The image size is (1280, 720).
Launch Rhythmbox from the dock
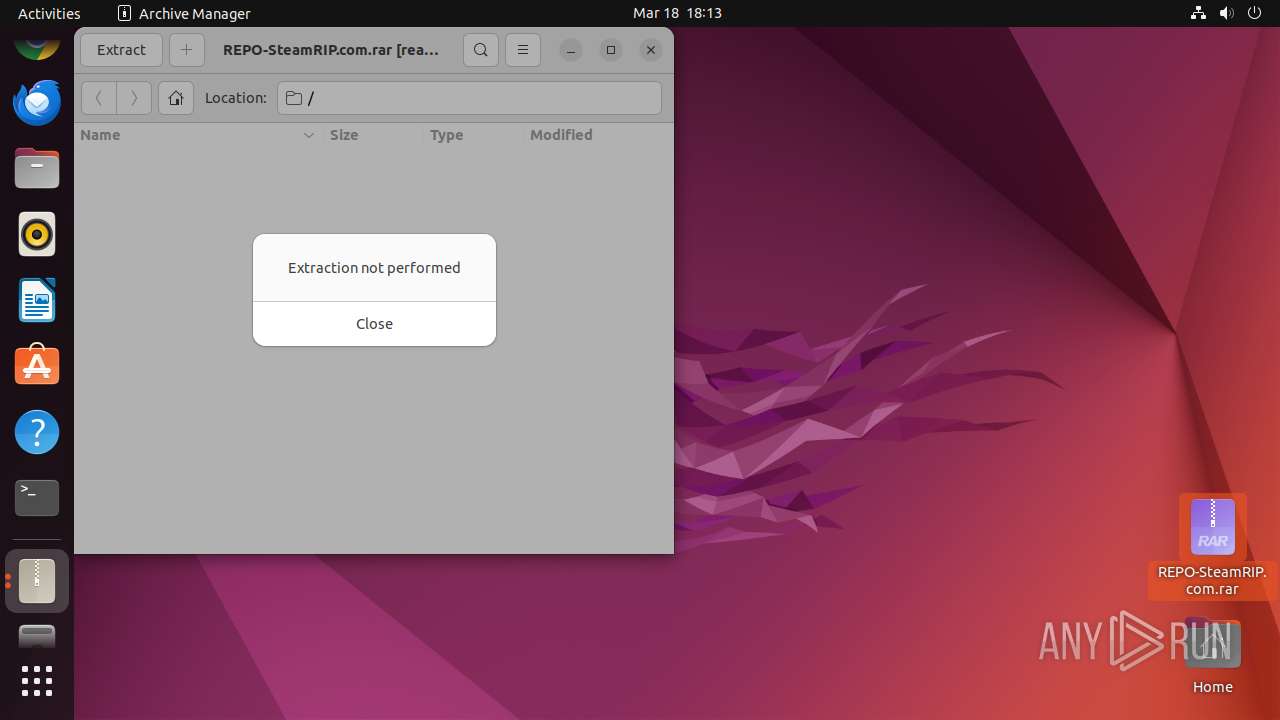pos(37,234)
